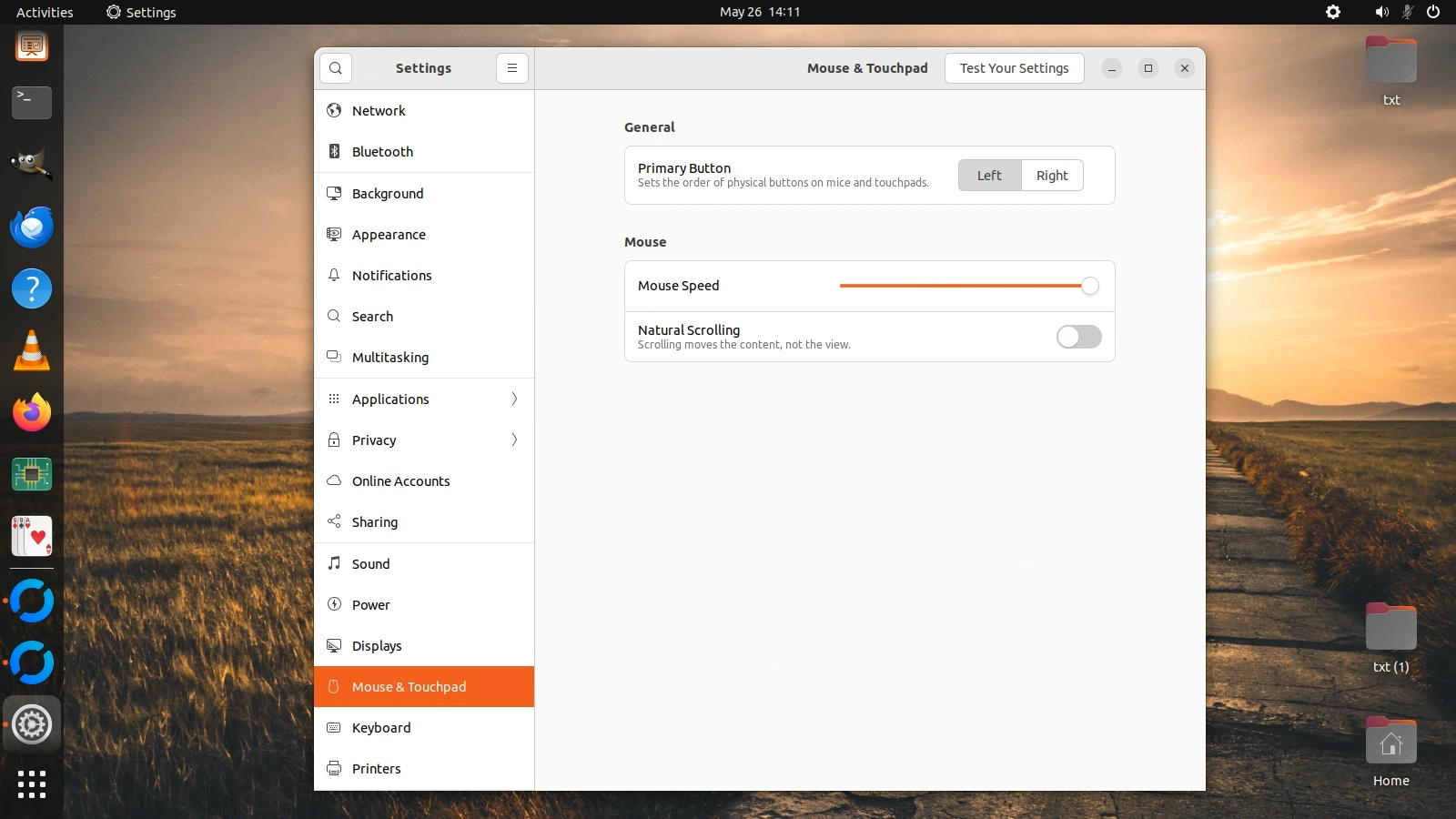Click the Sound music note icon
Image resolution: width=1456 pixels, height=819 pixels.
334,563
